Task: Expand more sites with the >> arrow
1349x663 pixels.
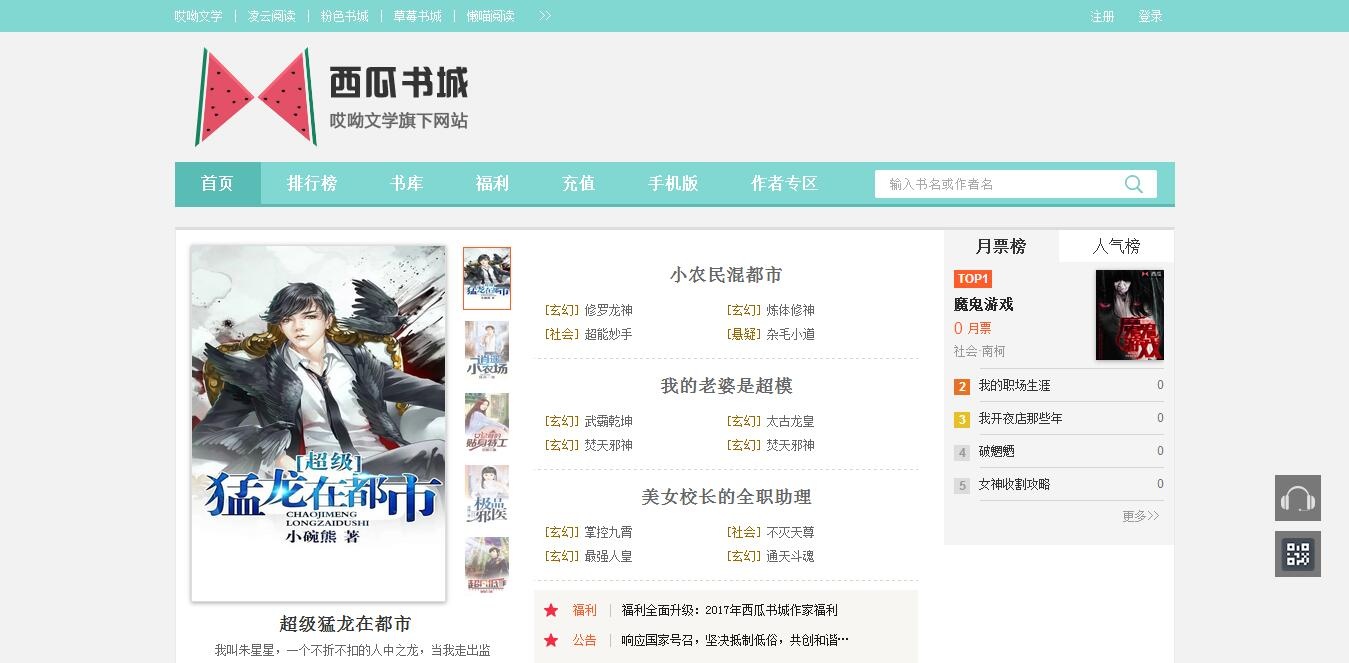Action: click(x=545, y=16)
